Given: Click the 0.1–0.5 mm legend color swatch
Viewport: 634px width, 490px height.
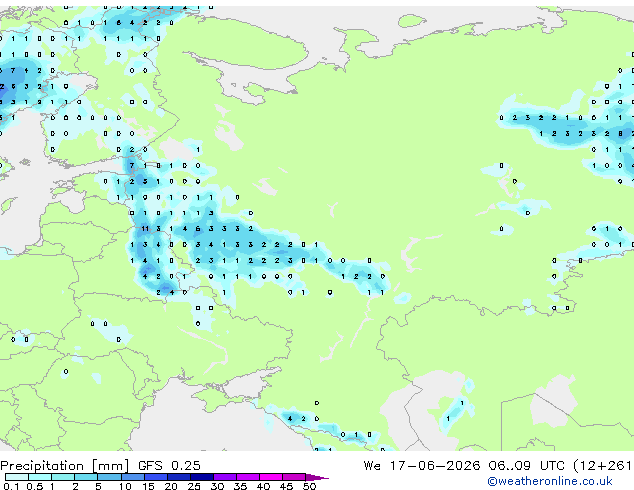Looking at the screenshot, I should [x=17, y=477].
